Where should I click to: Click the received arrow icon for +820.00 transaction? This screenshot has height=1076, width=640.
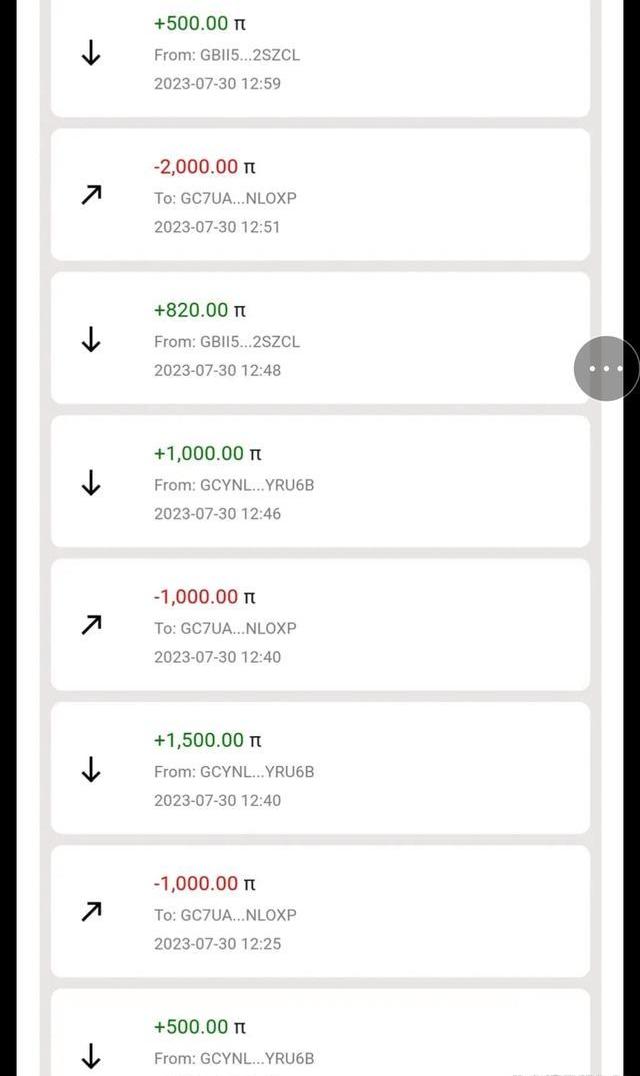click(91, 340)
